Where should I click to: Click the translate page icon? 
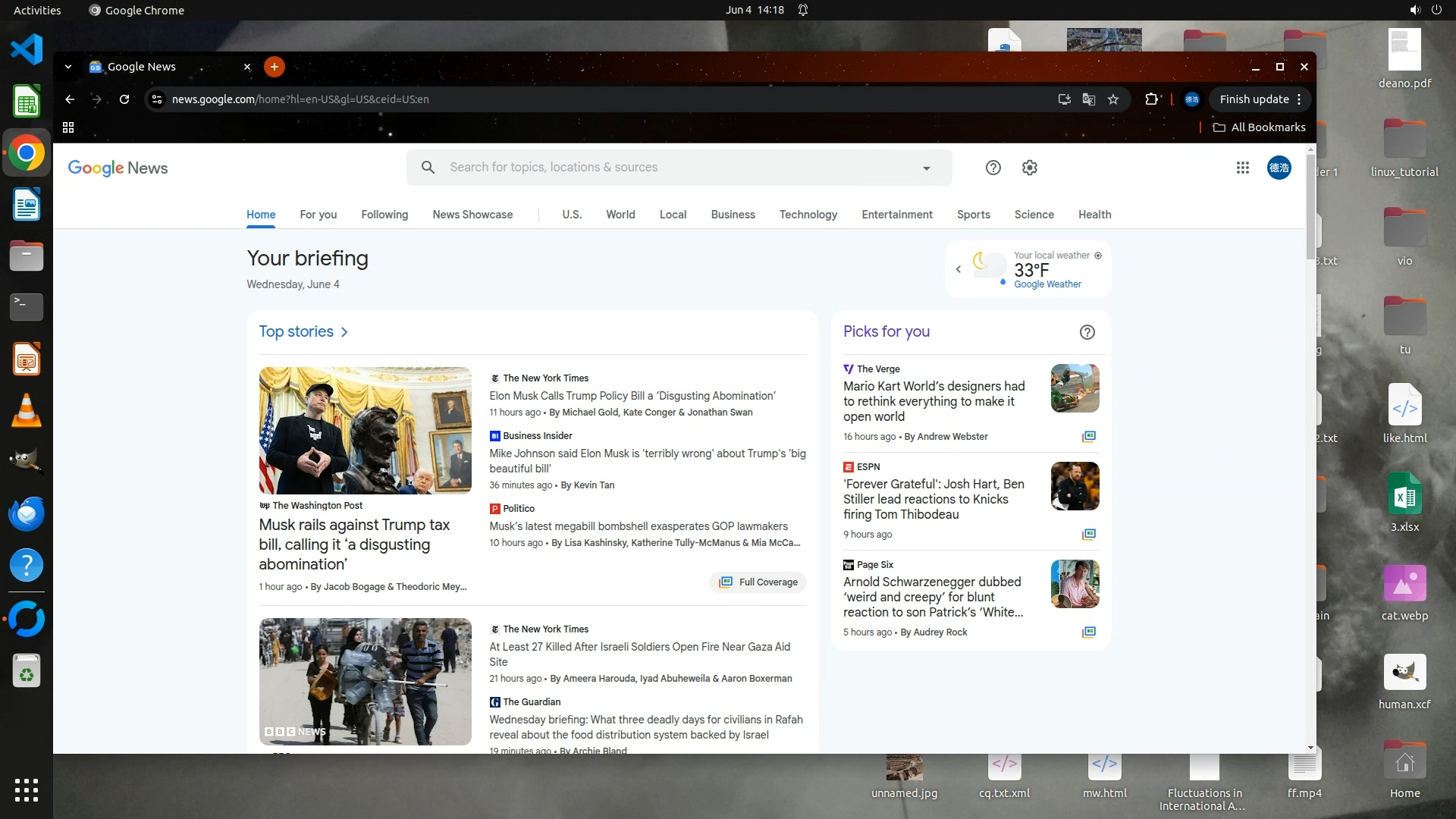(1088, 99)
